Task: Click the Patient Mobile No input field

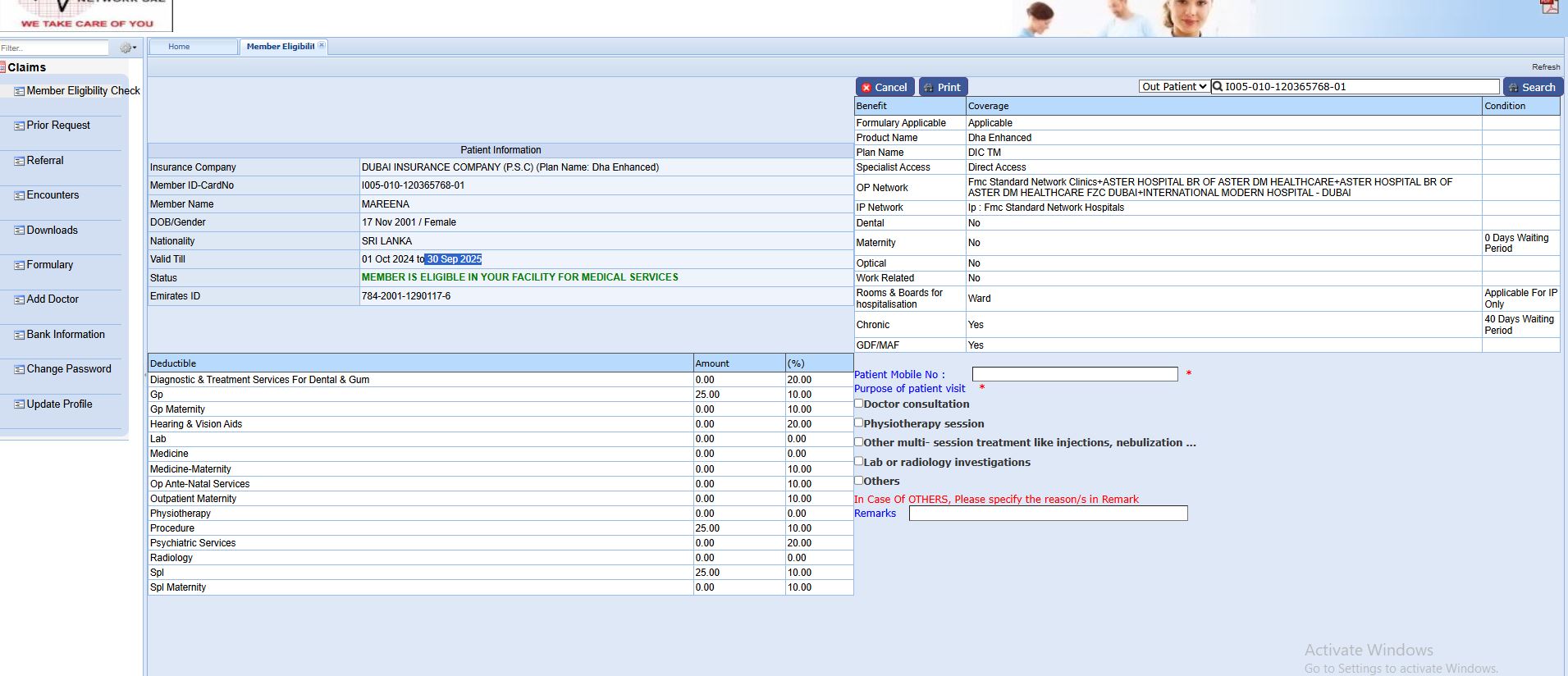Action: pos(1074,374)
